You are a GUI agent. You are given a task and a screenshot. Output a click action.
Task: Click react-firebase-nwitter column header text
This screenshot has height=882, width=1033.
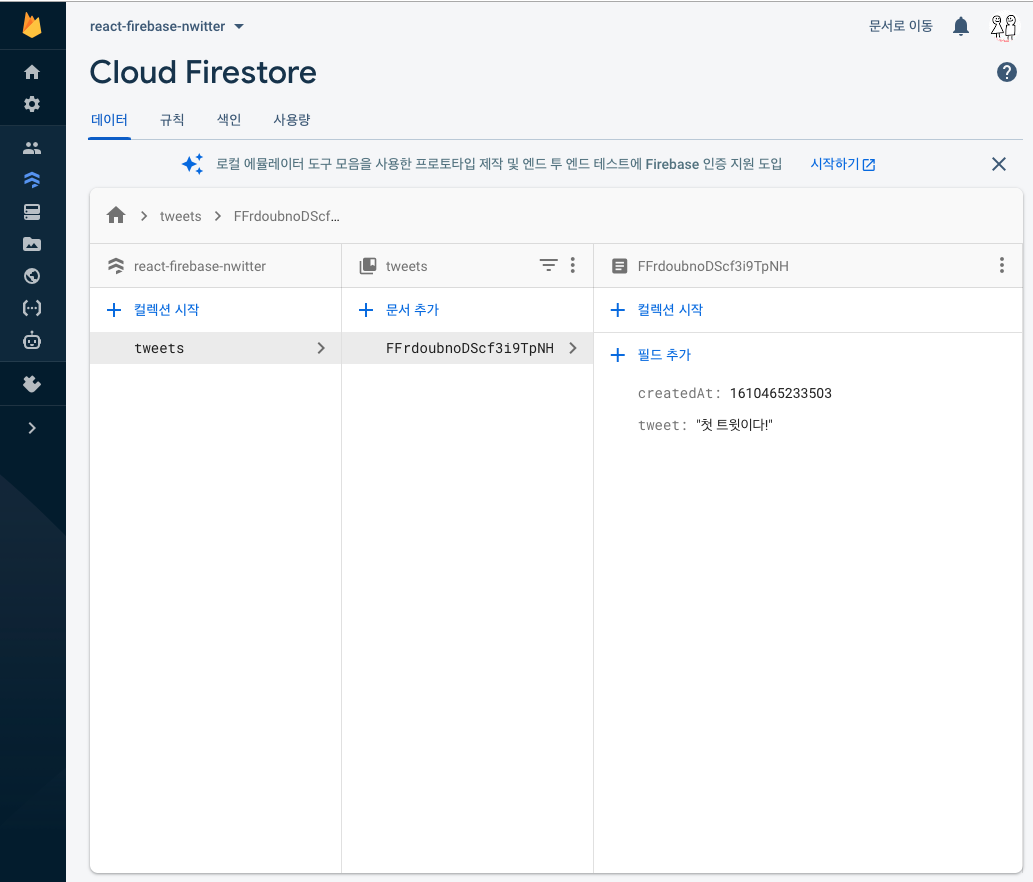click(200, 266)
